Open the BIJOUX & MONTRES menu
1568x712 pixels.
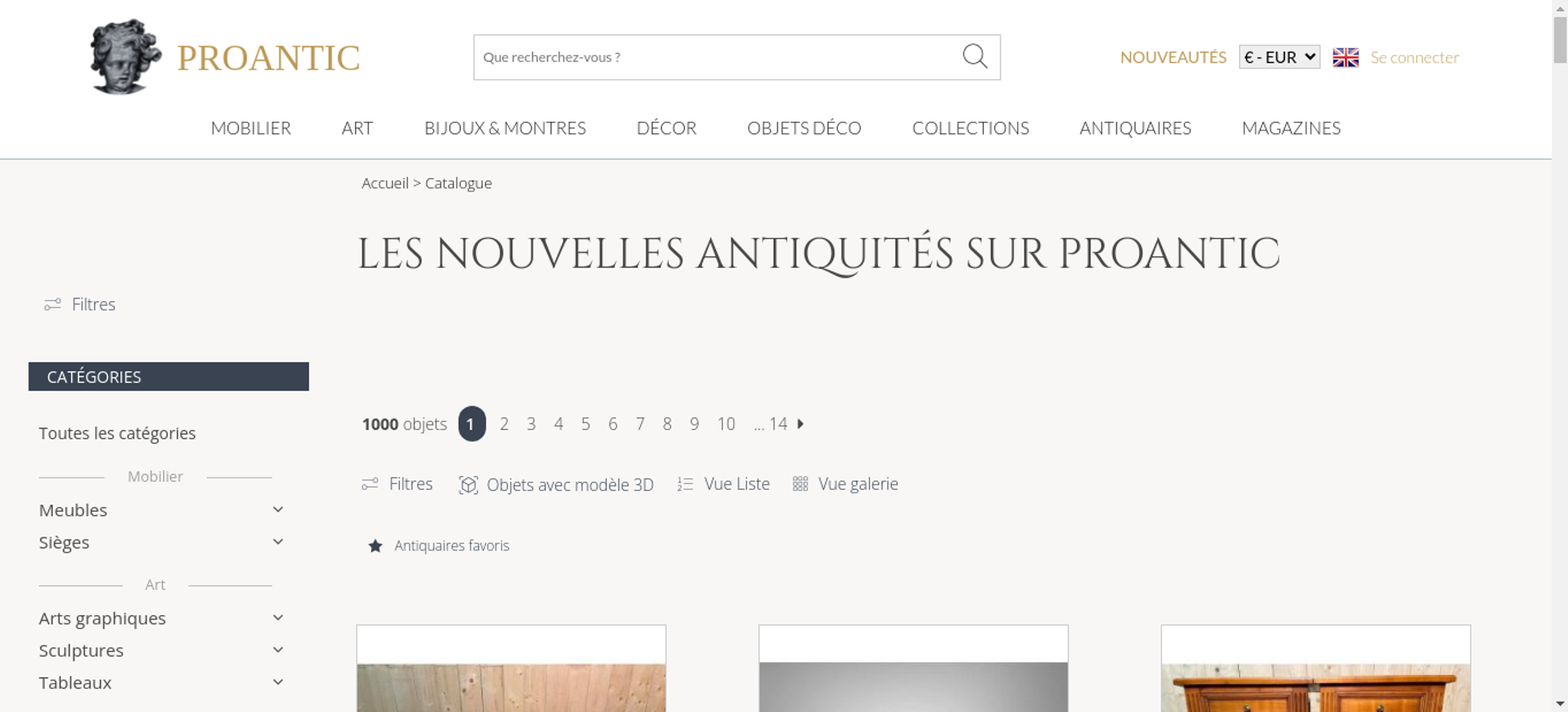(505, 128)
